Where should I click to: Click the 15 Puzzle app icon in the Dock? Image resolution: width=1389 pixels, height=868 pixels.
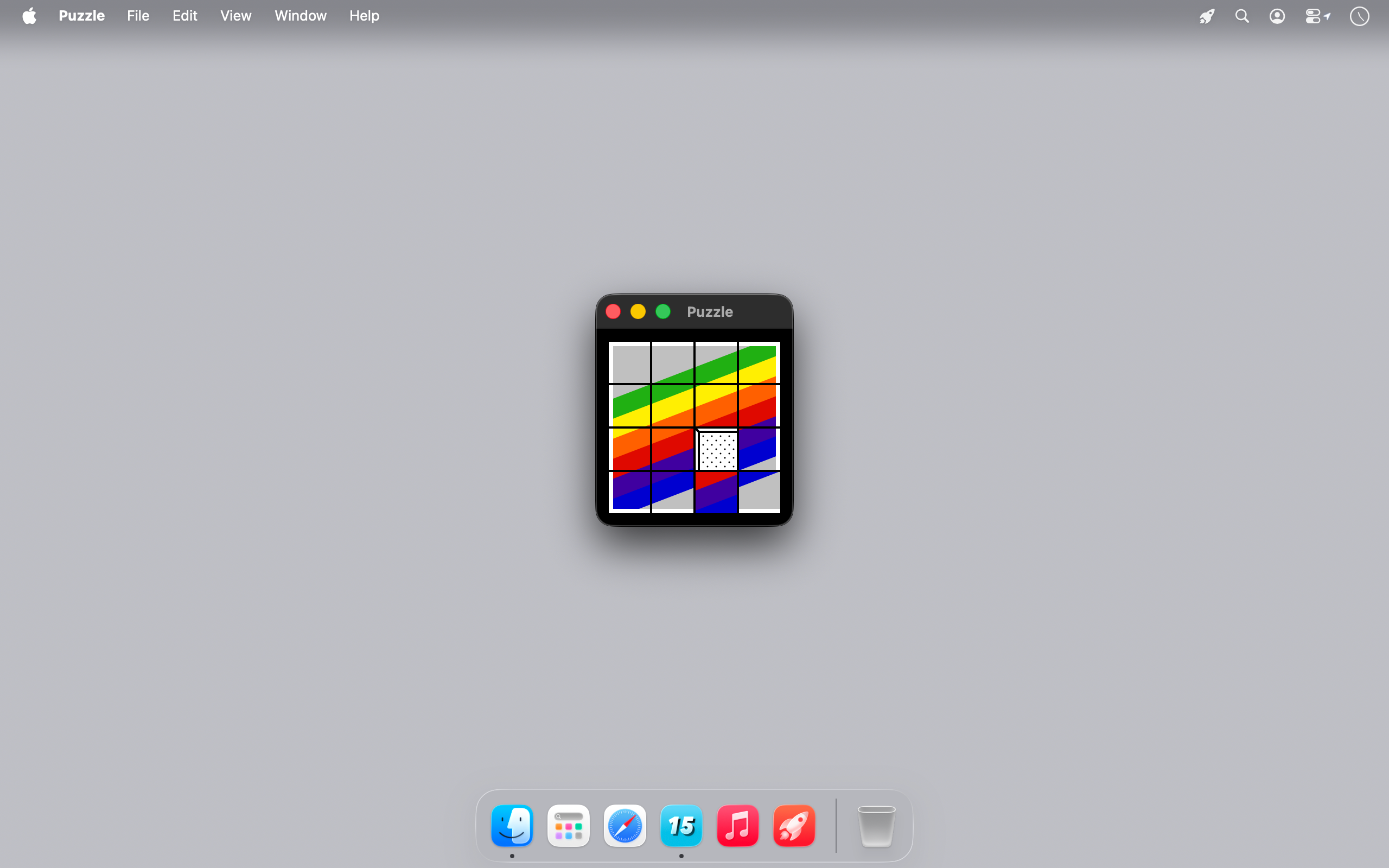681,826
